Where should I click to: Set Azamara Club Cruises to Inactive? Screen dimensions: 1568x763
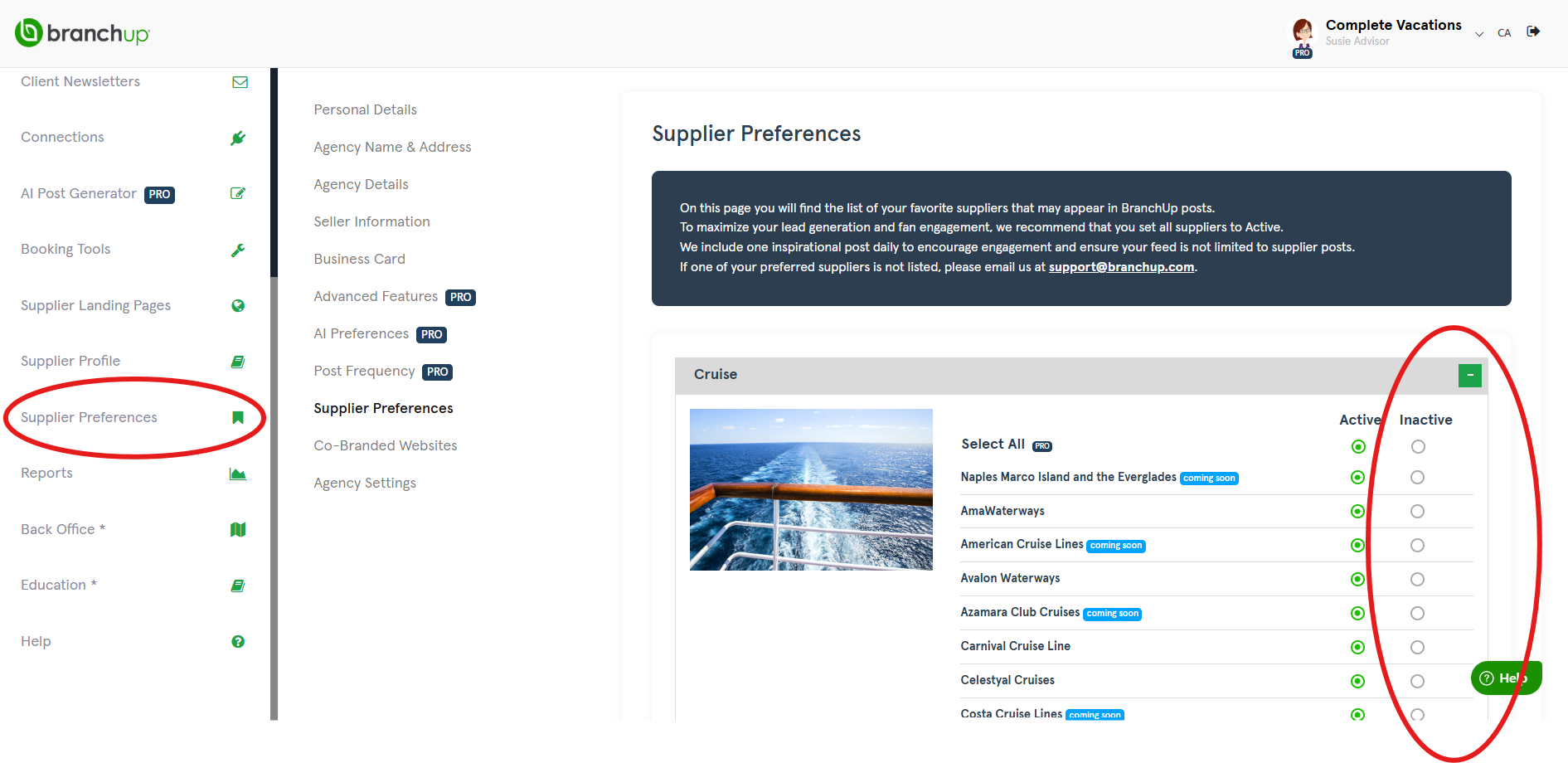pos(1417,614)
